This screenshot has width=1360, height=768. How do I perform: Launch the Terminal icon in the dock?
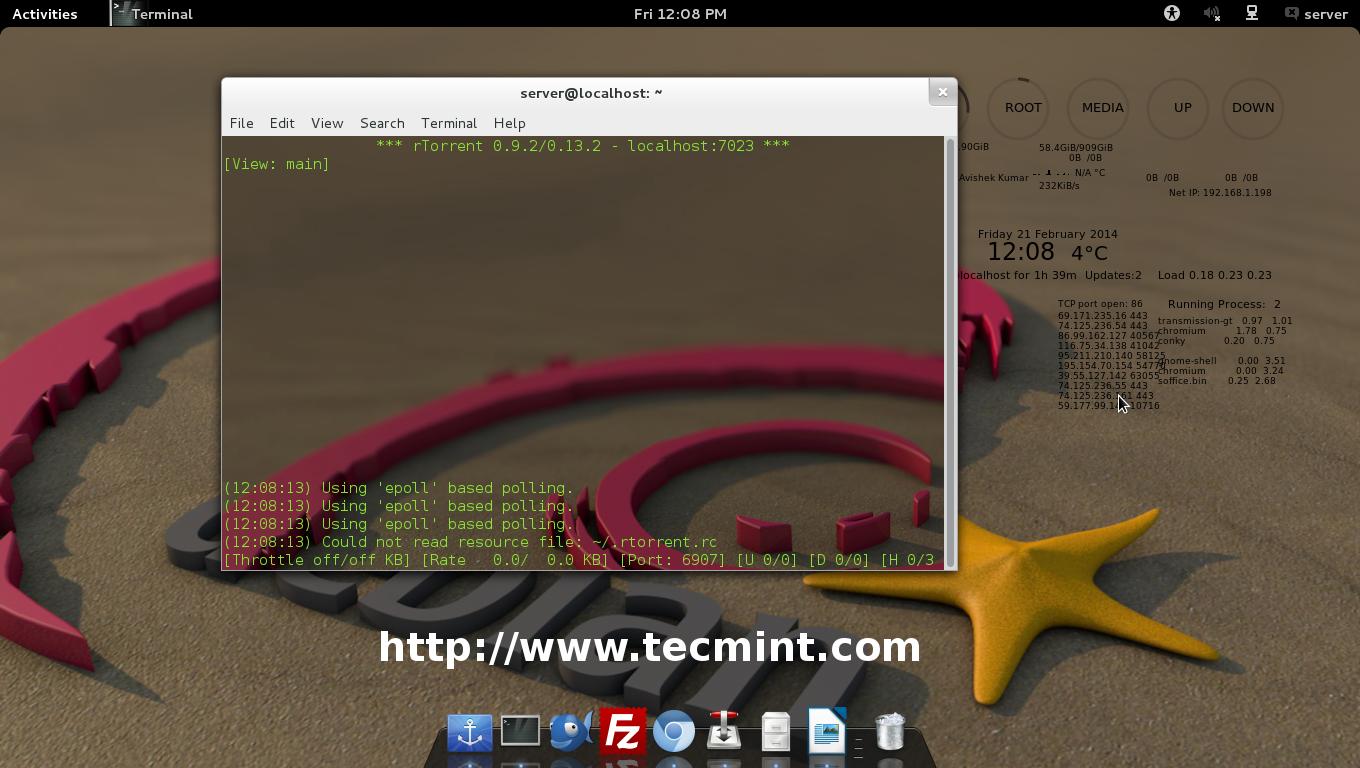(x=520, y=732)
